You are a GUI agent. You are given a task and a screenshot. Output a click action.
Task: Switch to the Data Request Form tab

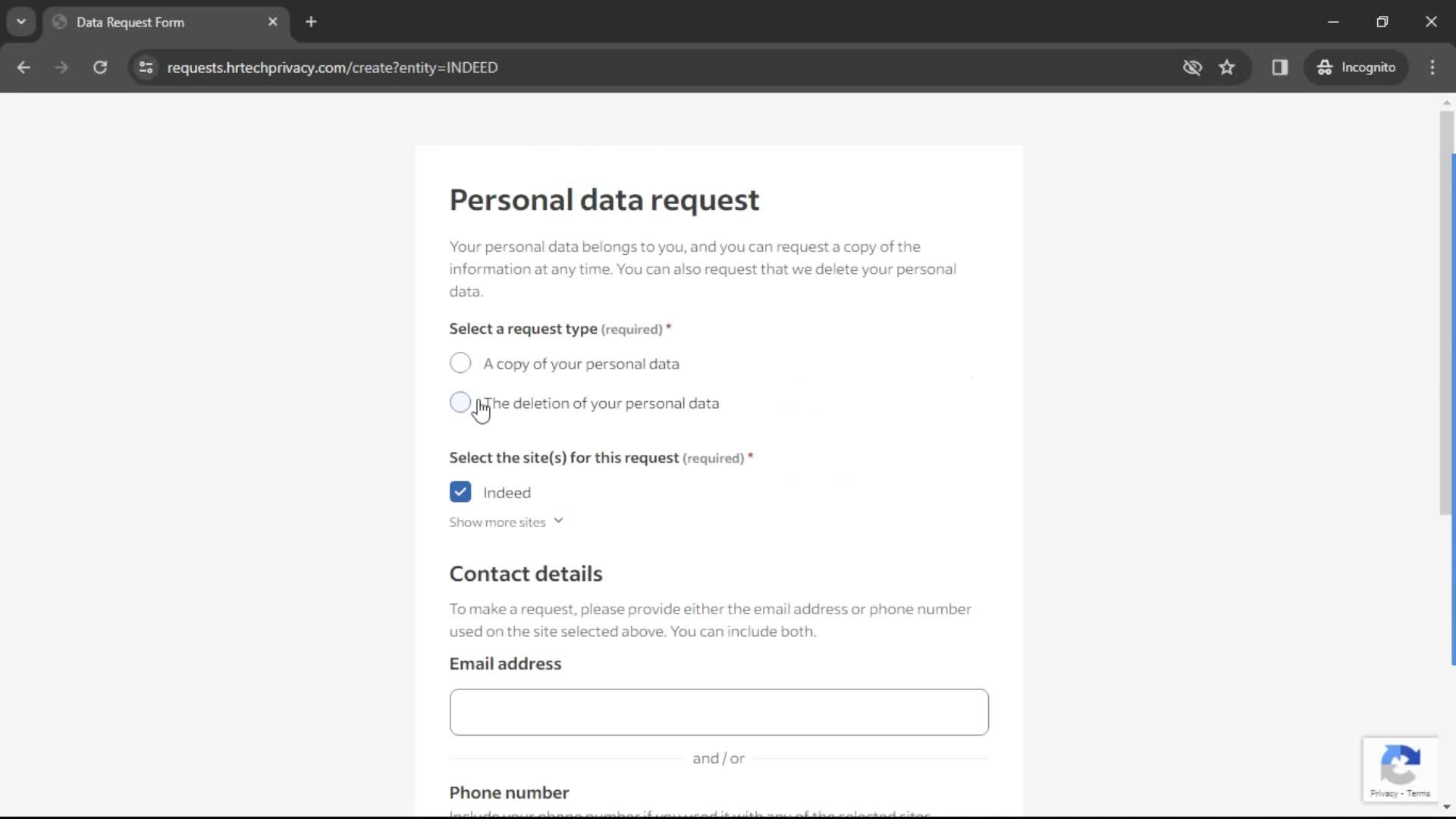164,22
